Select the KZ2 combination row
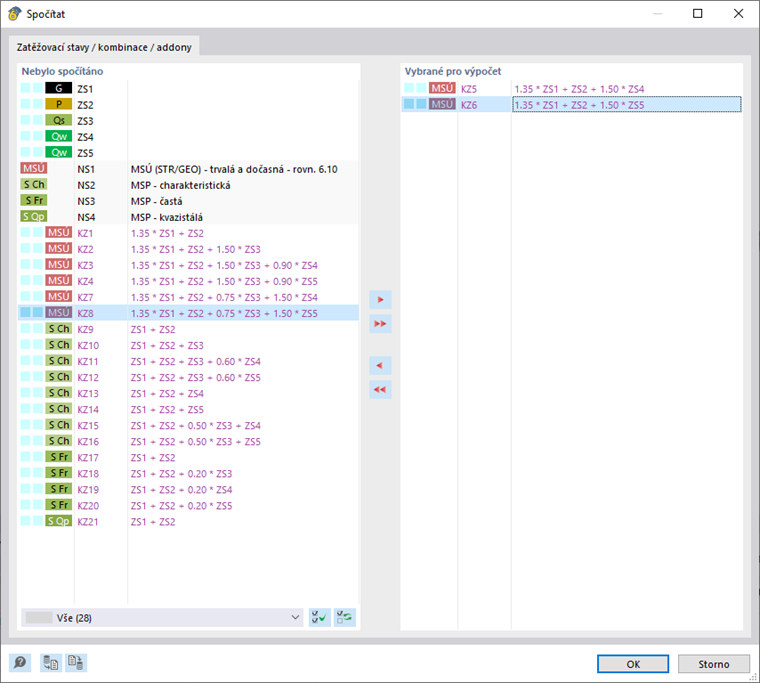Screen dimensions: 760x683 (189, 249)
